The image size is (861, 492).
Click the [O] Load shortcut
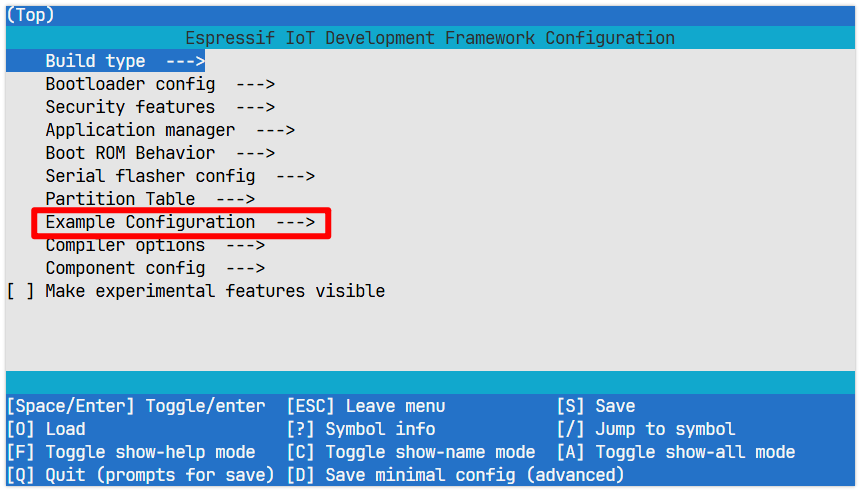click(46, 429)
